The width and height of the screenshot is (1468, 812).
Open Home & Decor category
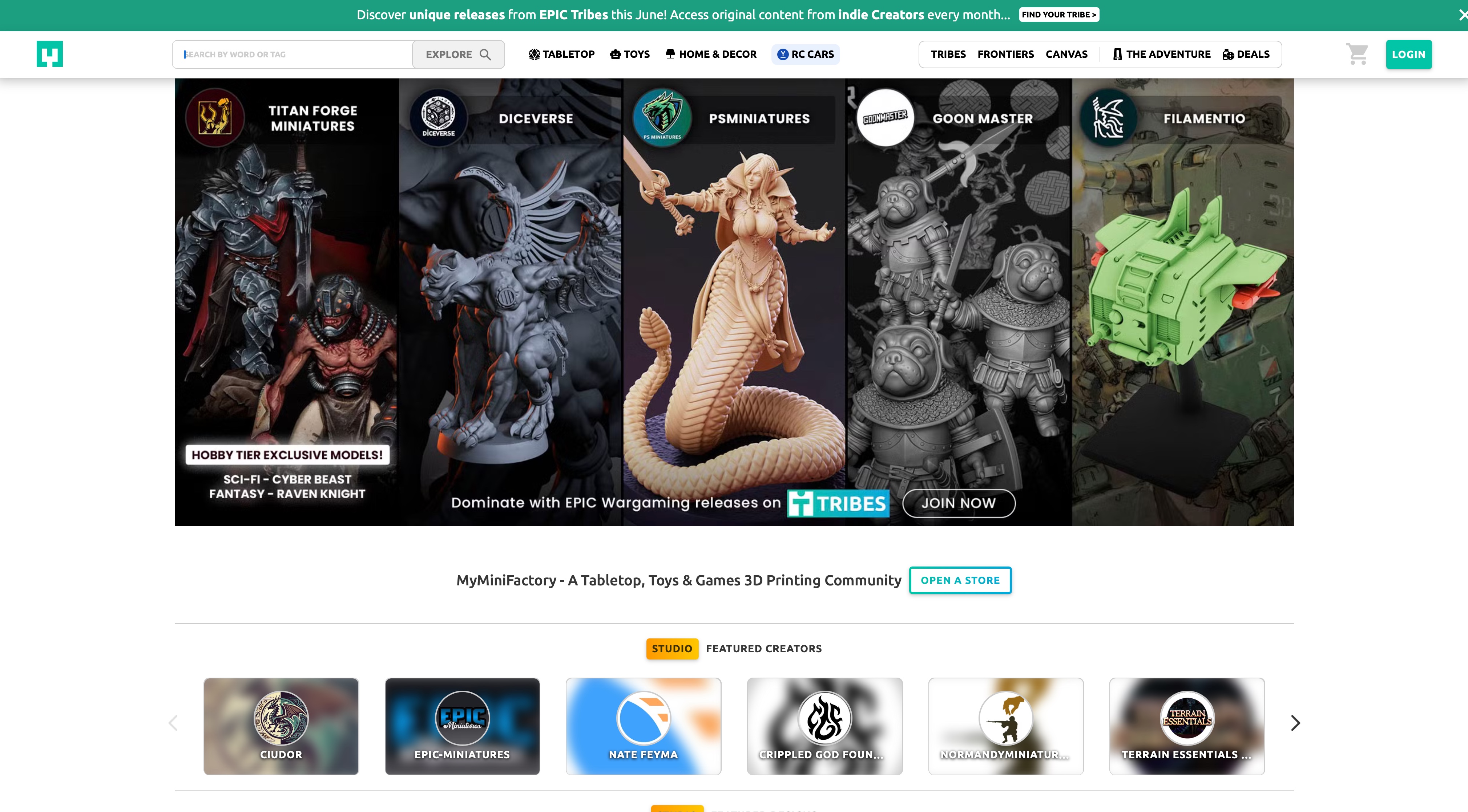711,55
